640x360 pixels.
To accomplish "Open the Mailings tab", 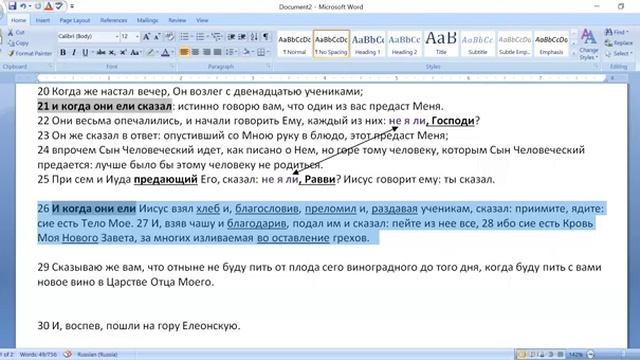I will (x=147, y=20).
